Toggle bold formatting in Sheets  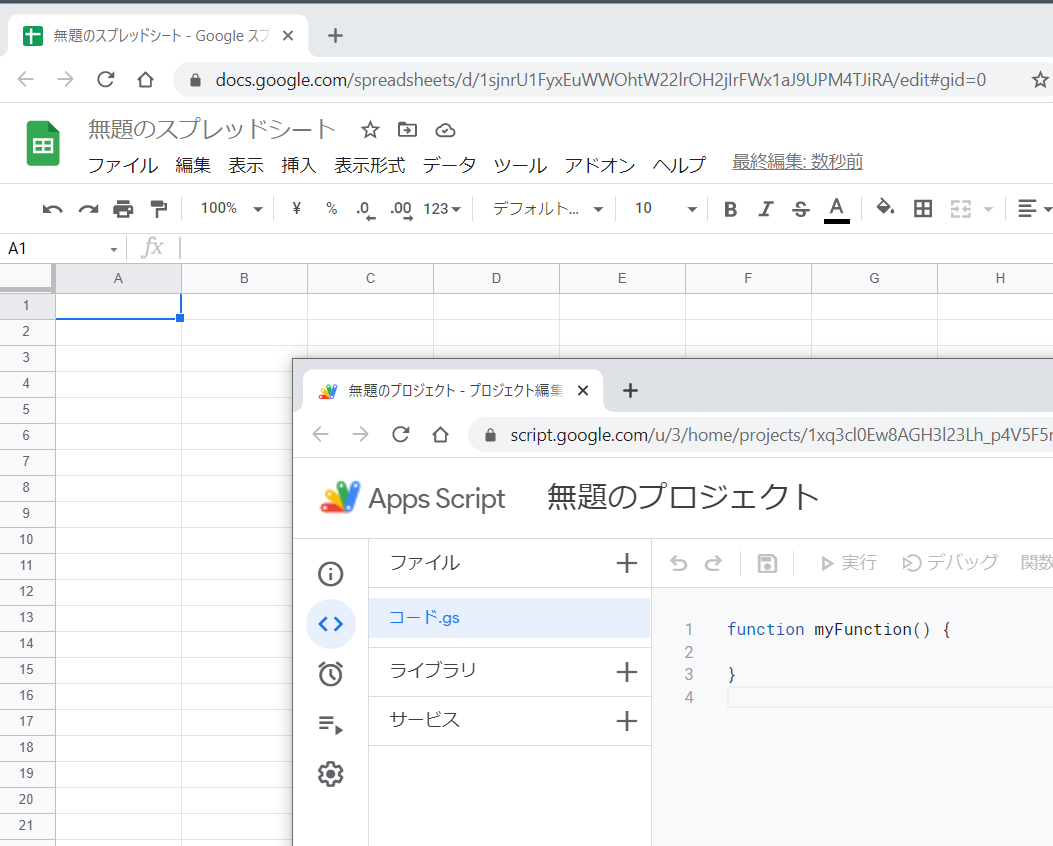click(731, 209)
